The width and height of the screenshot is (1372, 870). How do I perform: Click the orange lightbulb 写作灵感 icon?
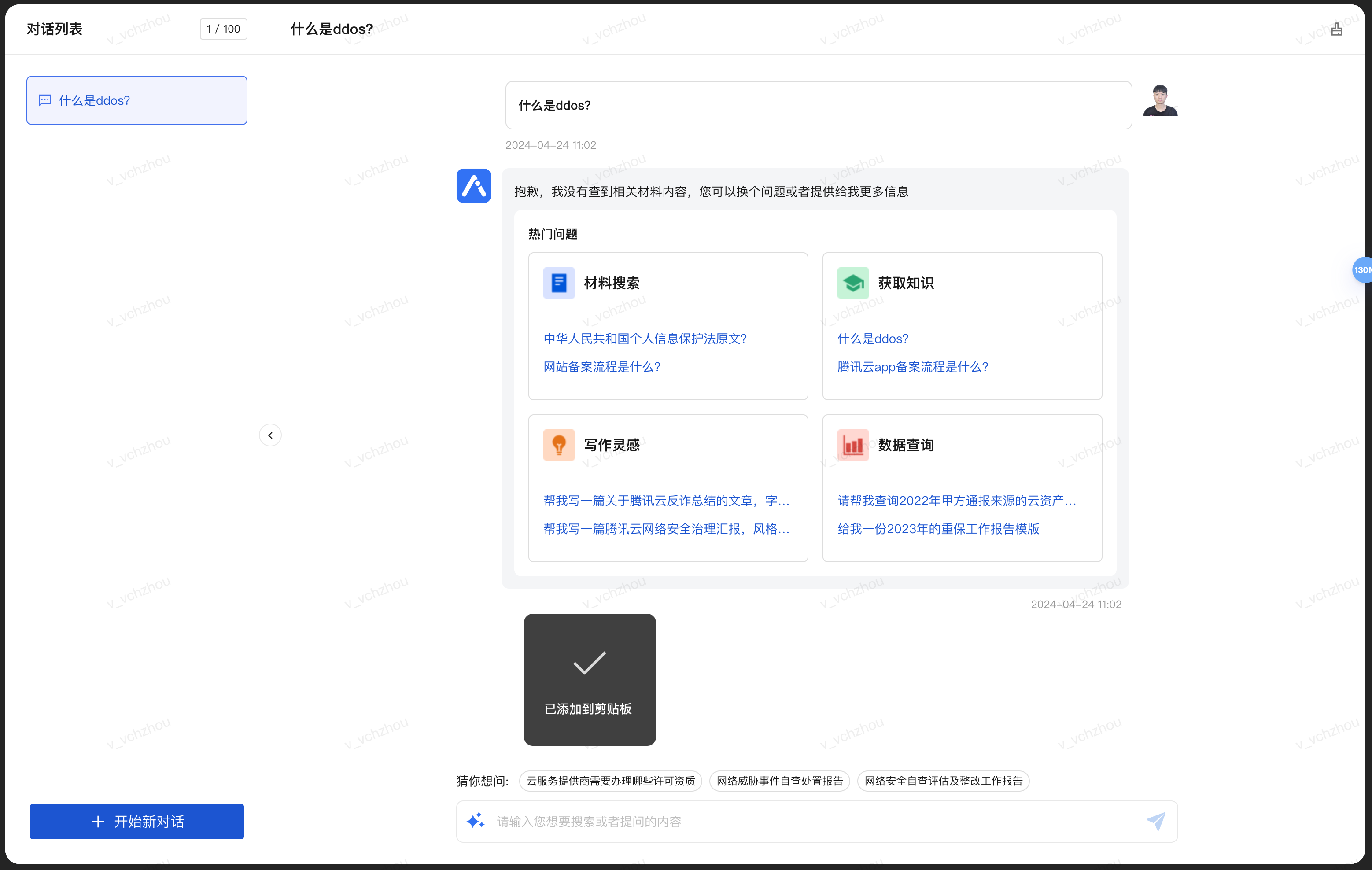point(559,445)
